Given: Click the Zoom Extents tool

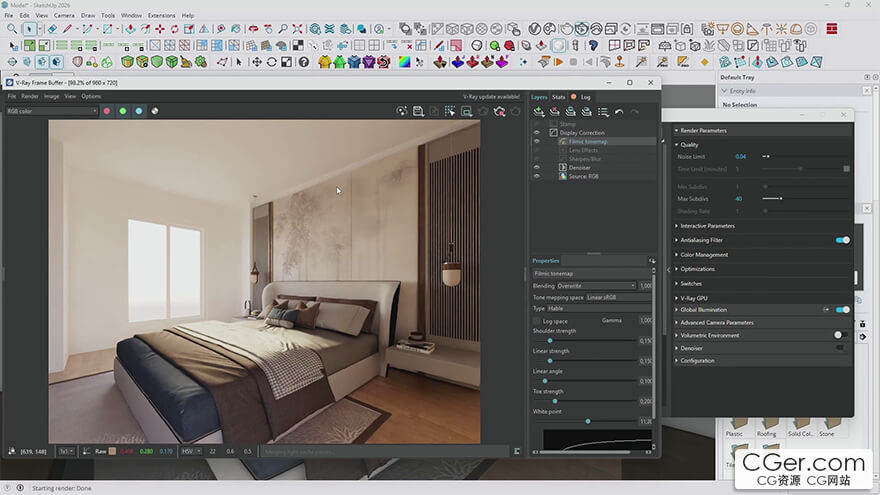Looking at the screenshot, I should (297, 29).
